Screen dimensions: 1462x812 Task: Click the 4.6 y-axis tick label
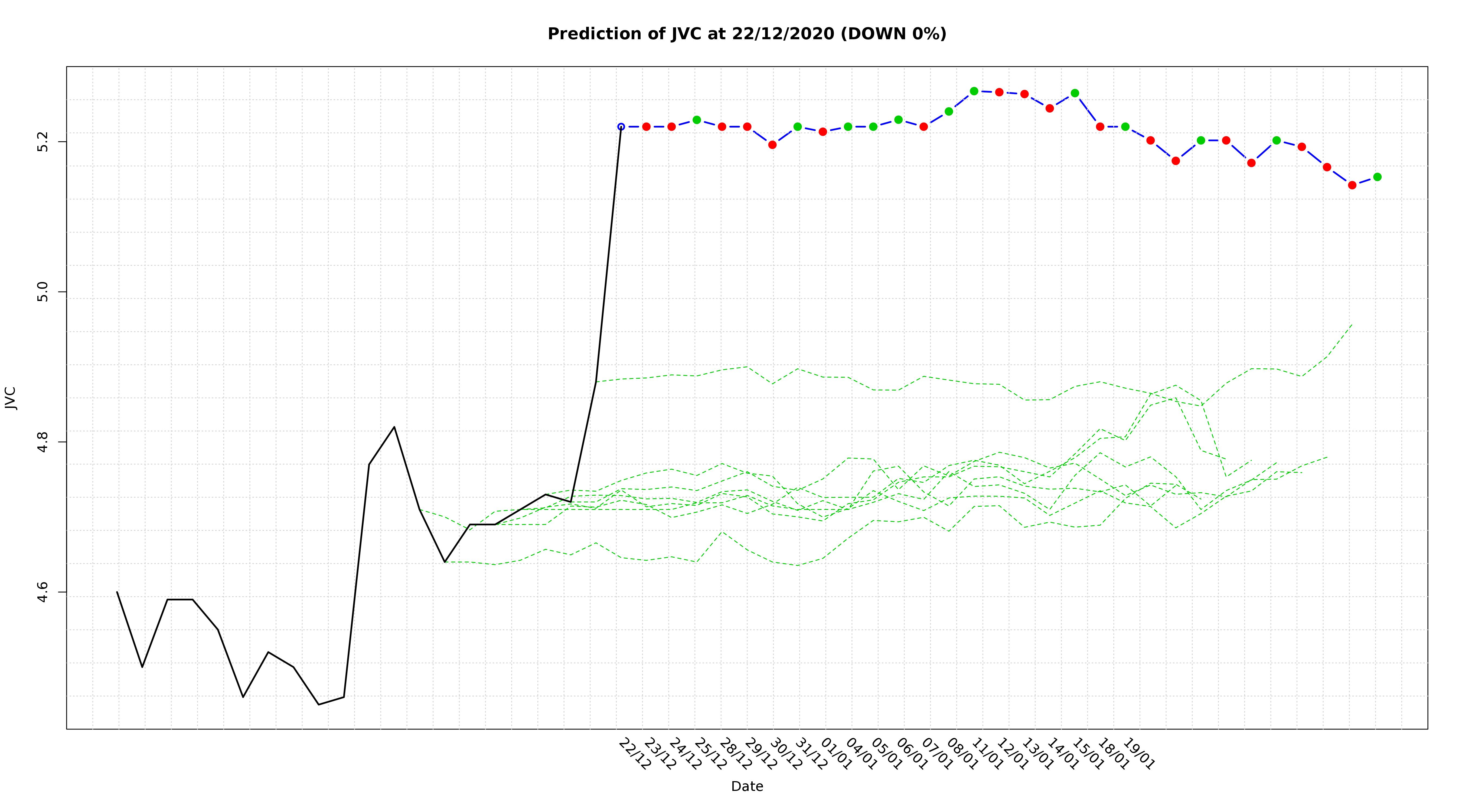pyautogui.click(x=43, y=592)
